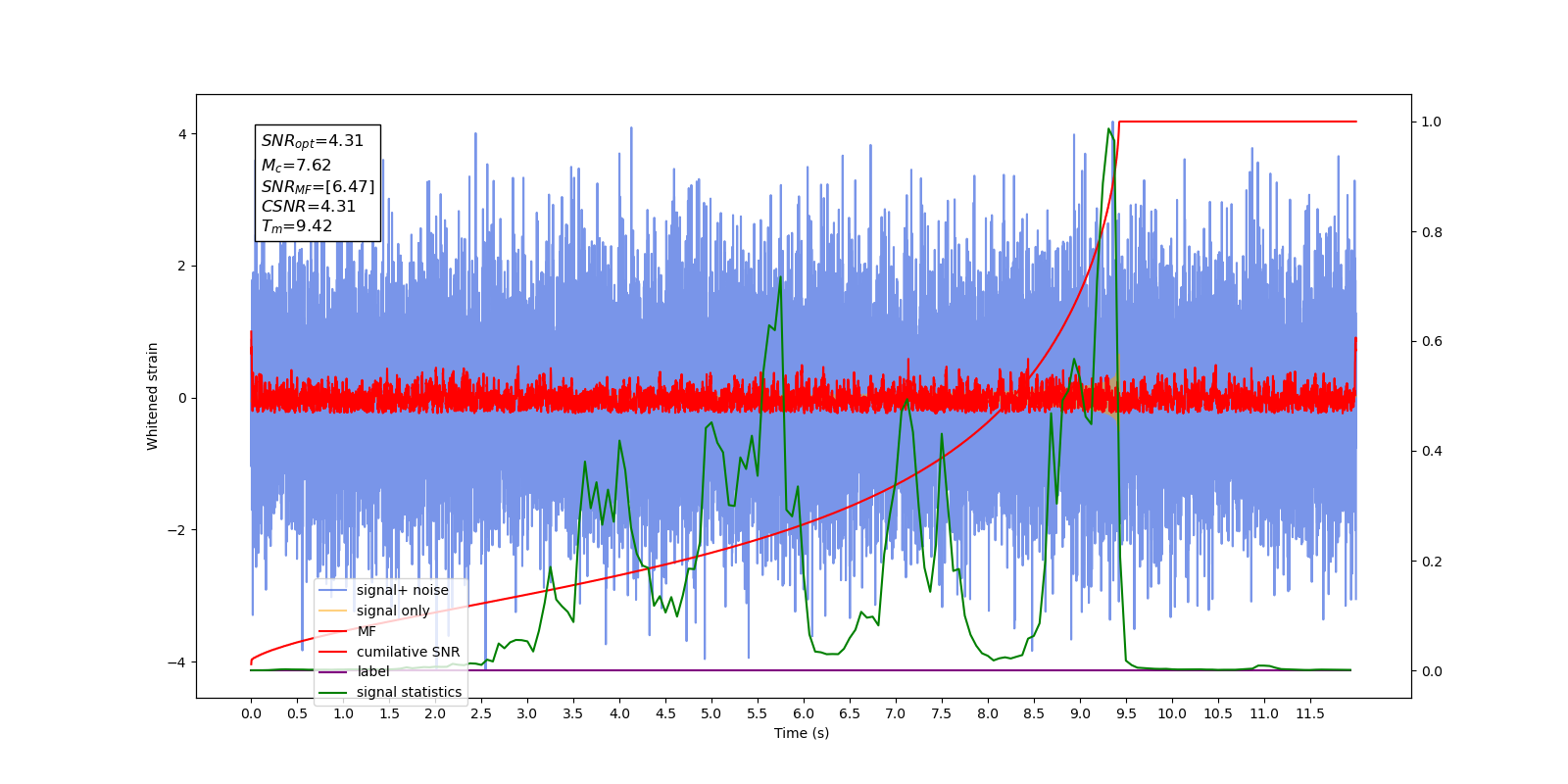
Task: Select the x-axis tick label 8.5
Action: coord(1034,713)
